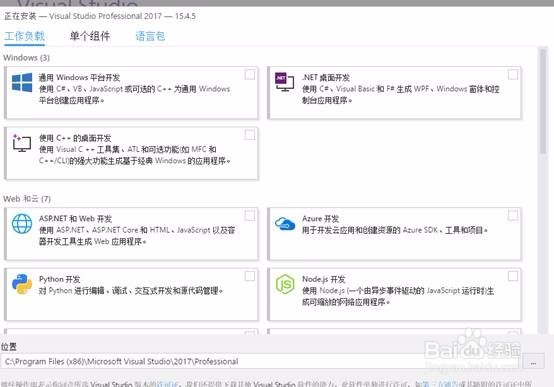The width and height of the screenshot is (554, 387).
Task: Click the browse button beside location path
Action: (533, 362)
